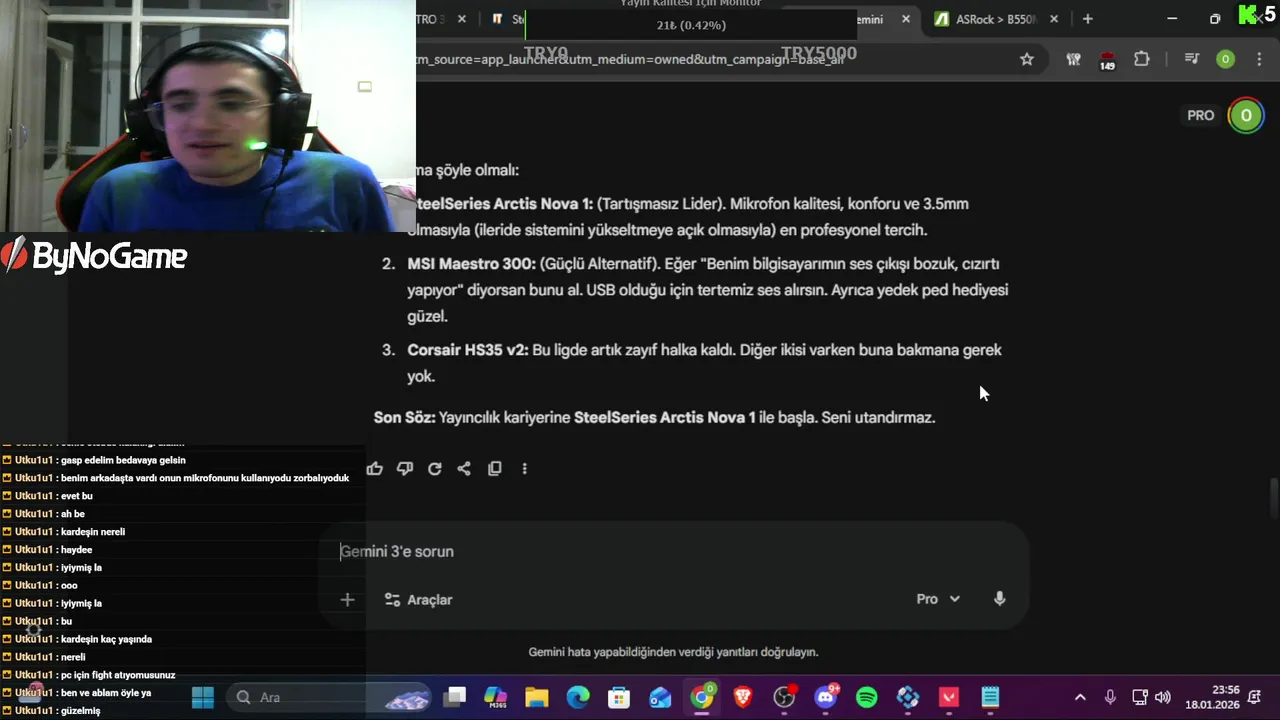Open Microsoft Store from taskbar
1280x720 pixels.
[619, 697]
